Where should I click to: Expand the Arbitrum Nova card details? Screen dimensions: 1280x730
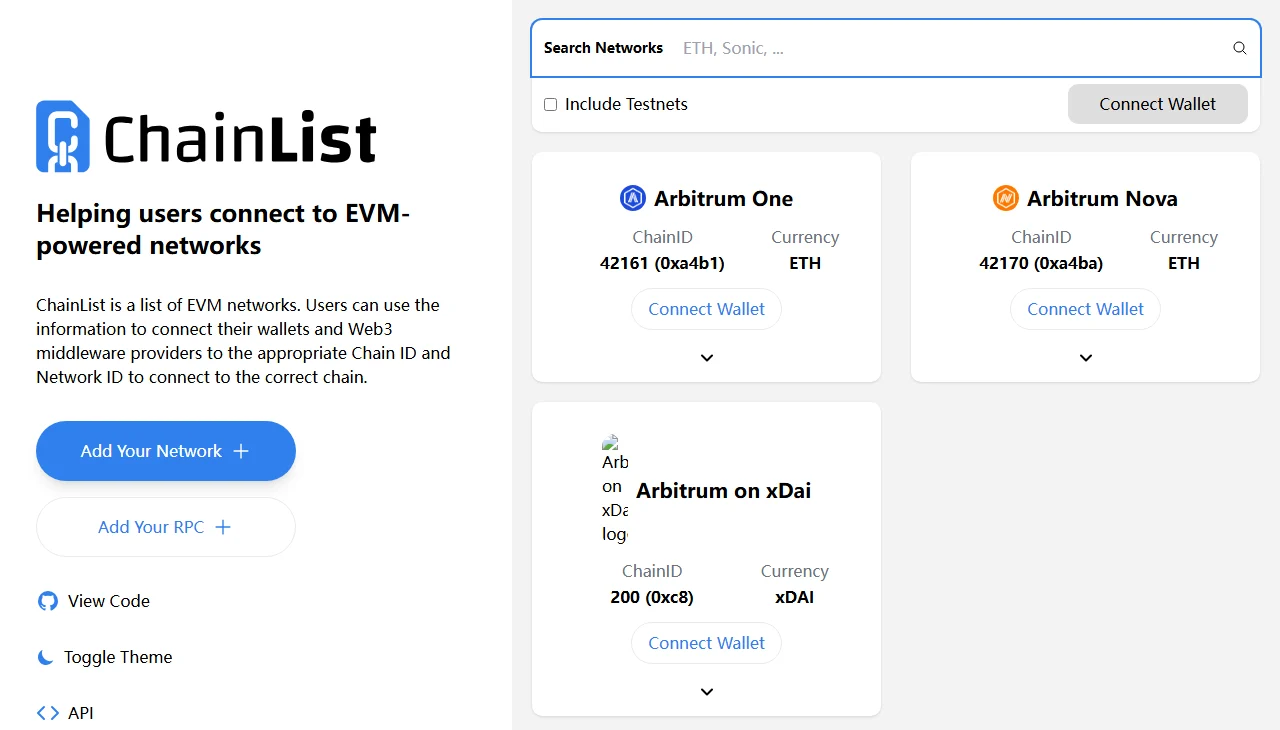point(1086,358)
